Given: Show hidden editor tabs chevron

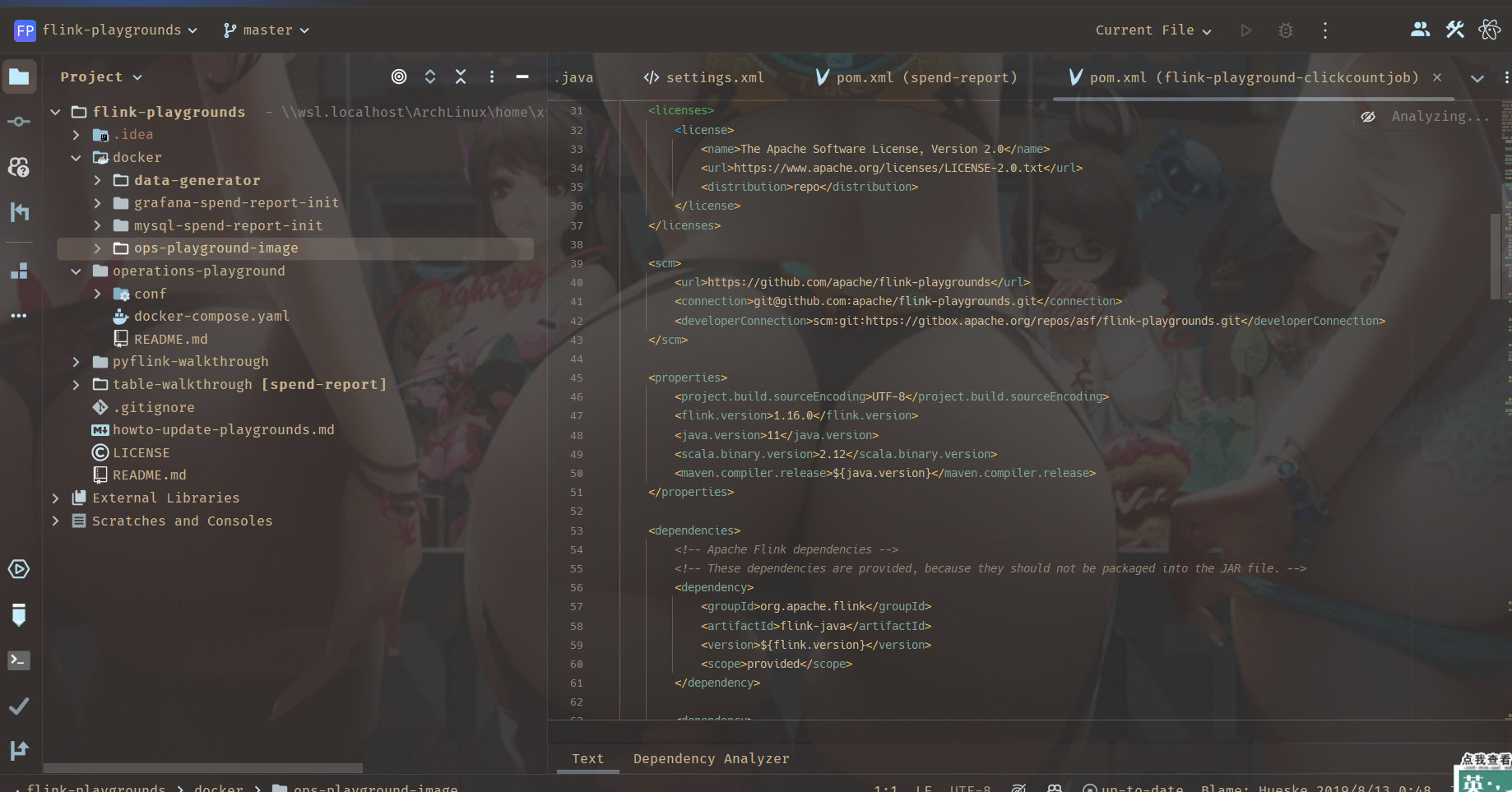Looking at the screenshot, I should click(x=1477, y=78).
